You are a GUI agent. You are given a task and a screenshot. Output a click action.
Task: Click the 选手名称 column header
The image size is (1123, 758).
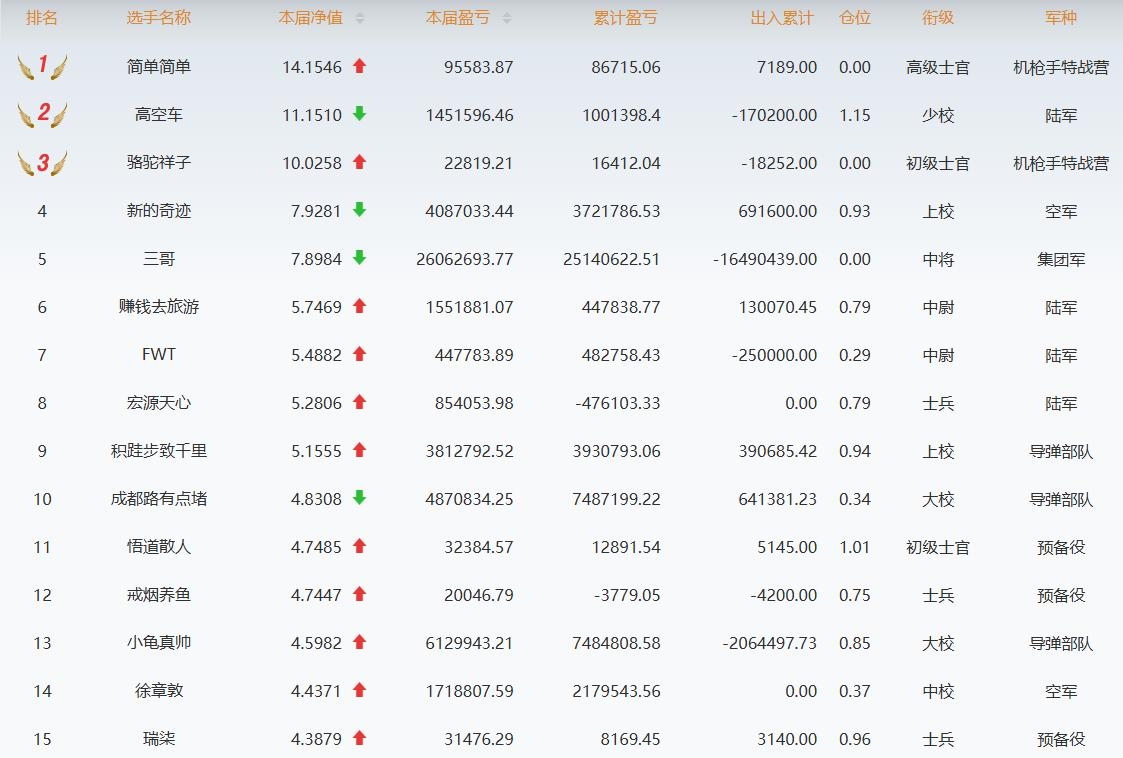[159, 18]
